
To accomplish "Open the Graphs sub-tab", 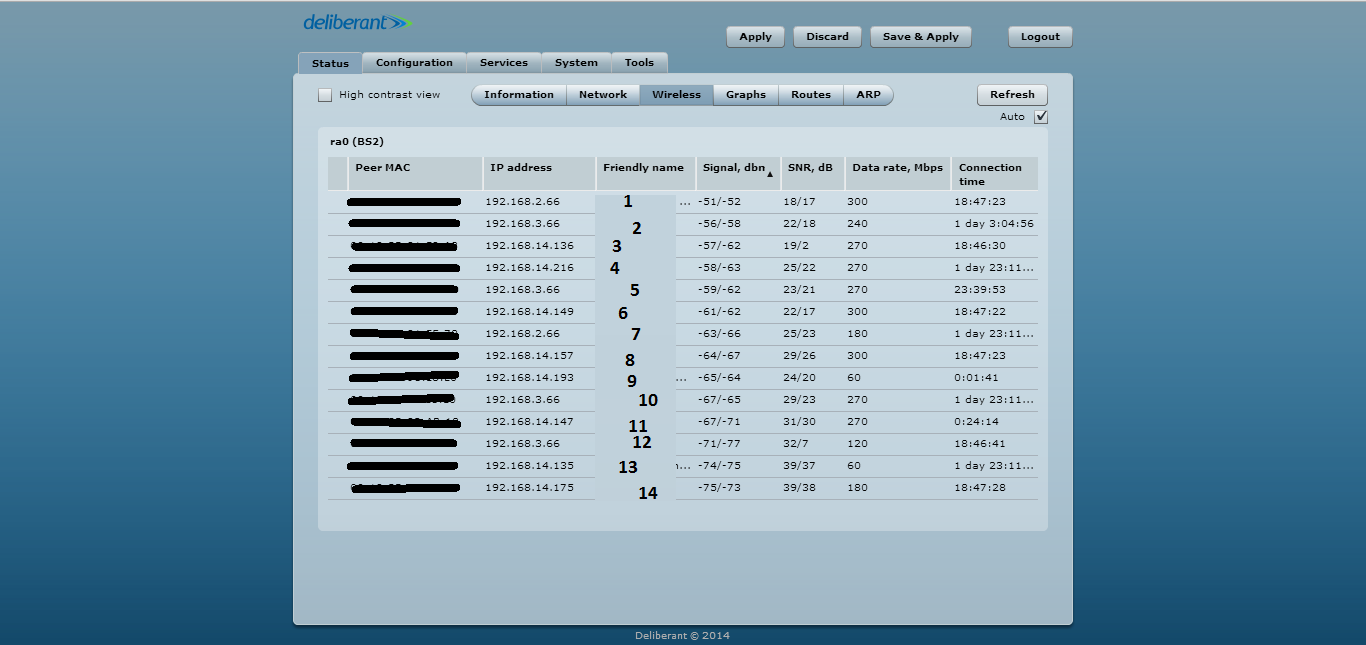I will click(x=746, y=95).
